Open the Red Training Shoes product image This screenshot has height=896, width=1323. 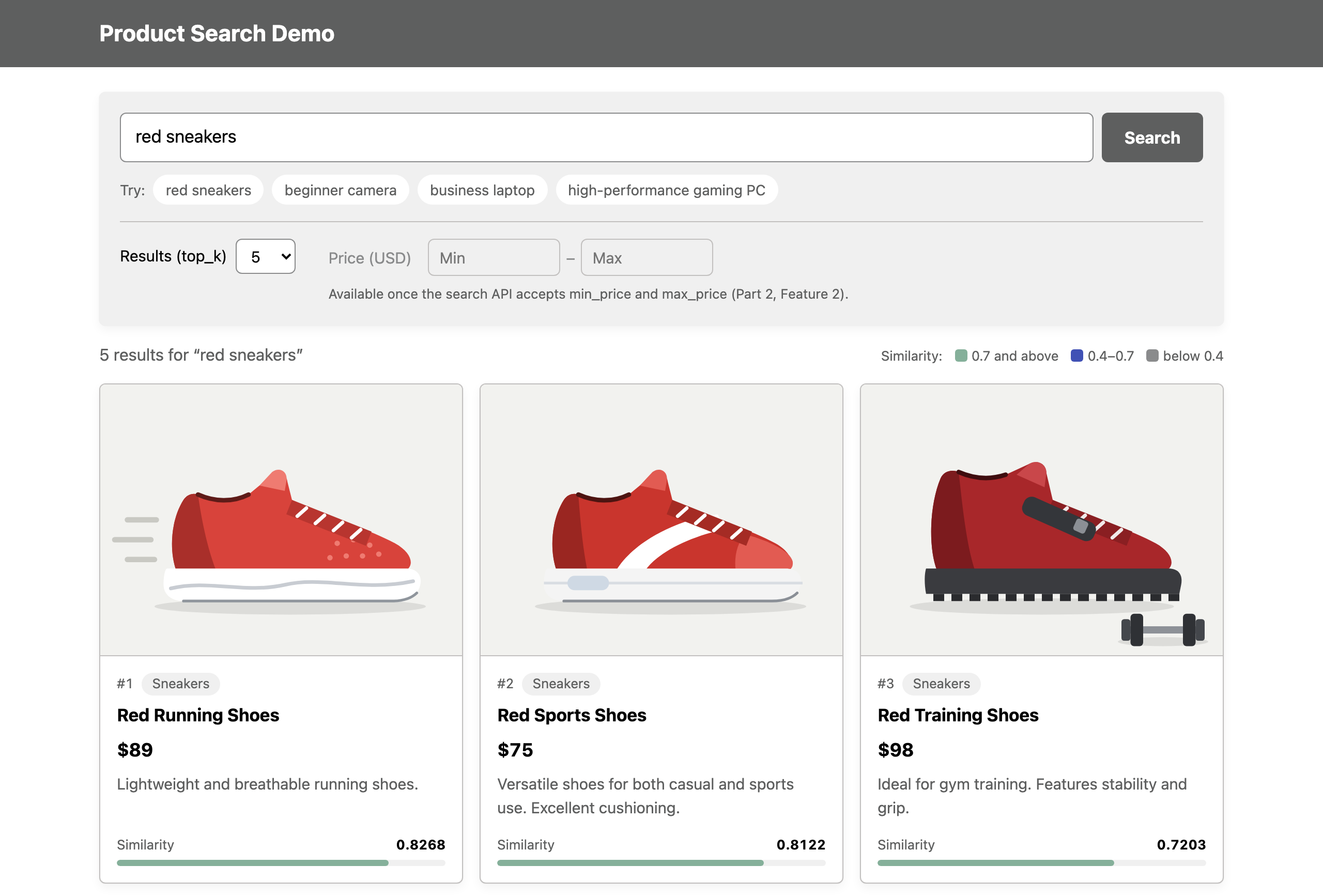1042,520
